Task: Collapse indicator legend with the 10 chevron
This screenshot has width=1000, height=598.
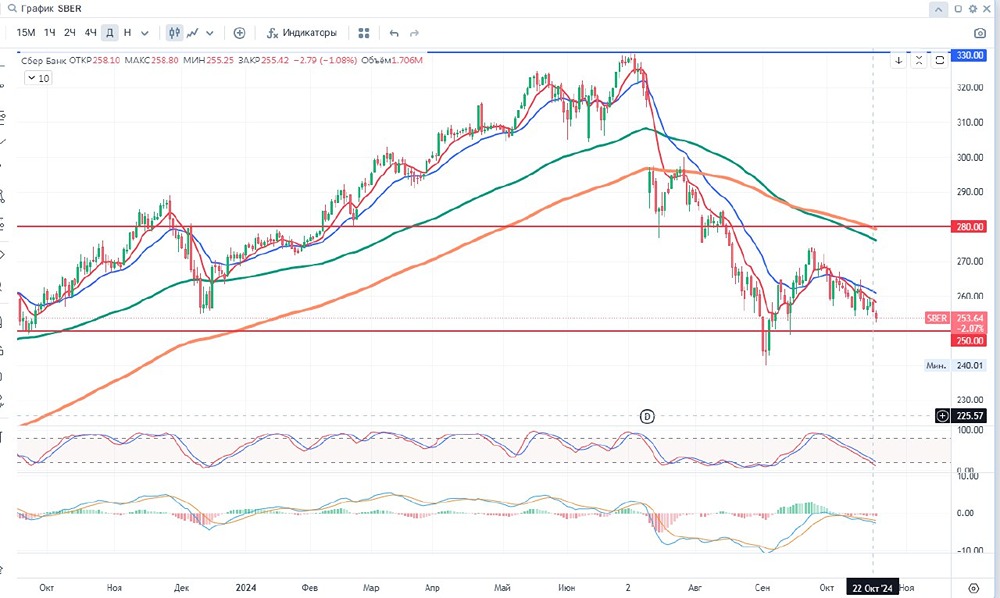Action: click(38, 78)
